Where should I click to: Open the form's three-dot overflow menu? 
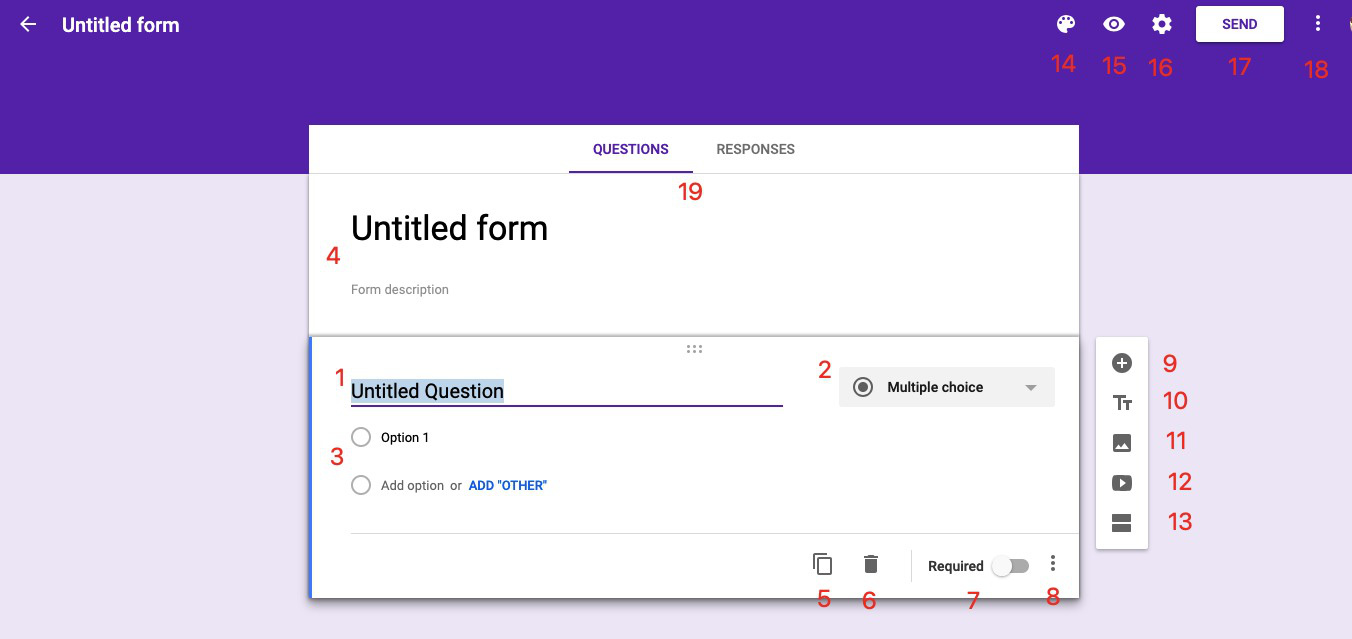pos(1318,23)
